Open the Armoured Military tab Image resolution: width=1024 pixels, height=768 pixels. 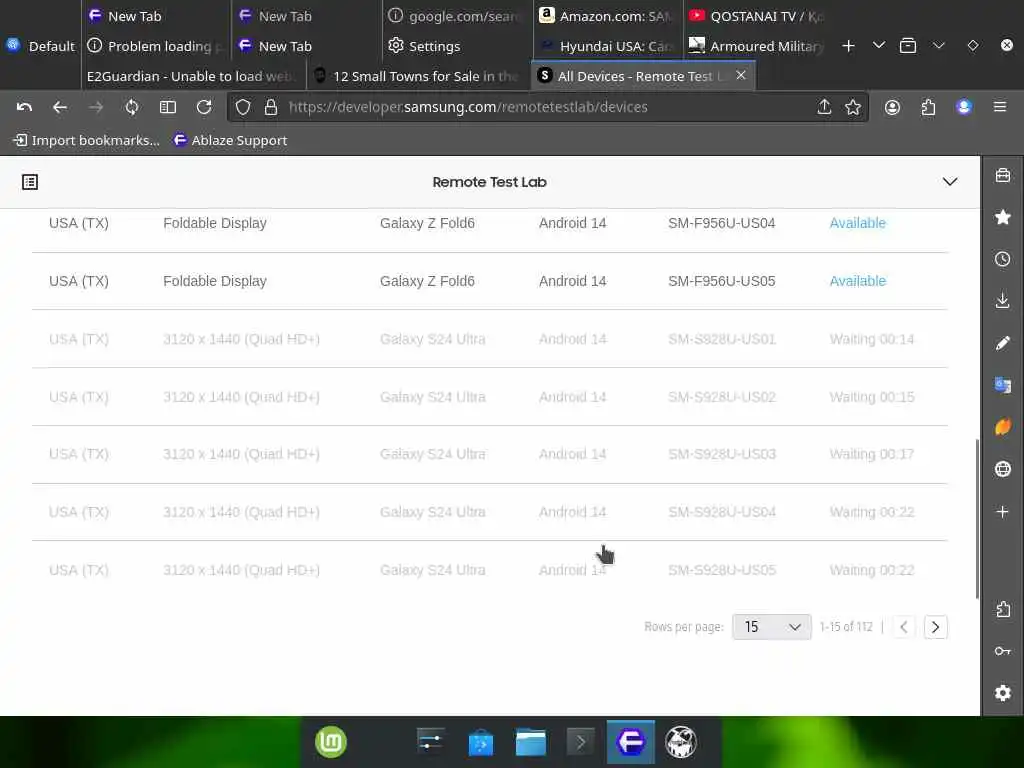click(x=758, y=46)
